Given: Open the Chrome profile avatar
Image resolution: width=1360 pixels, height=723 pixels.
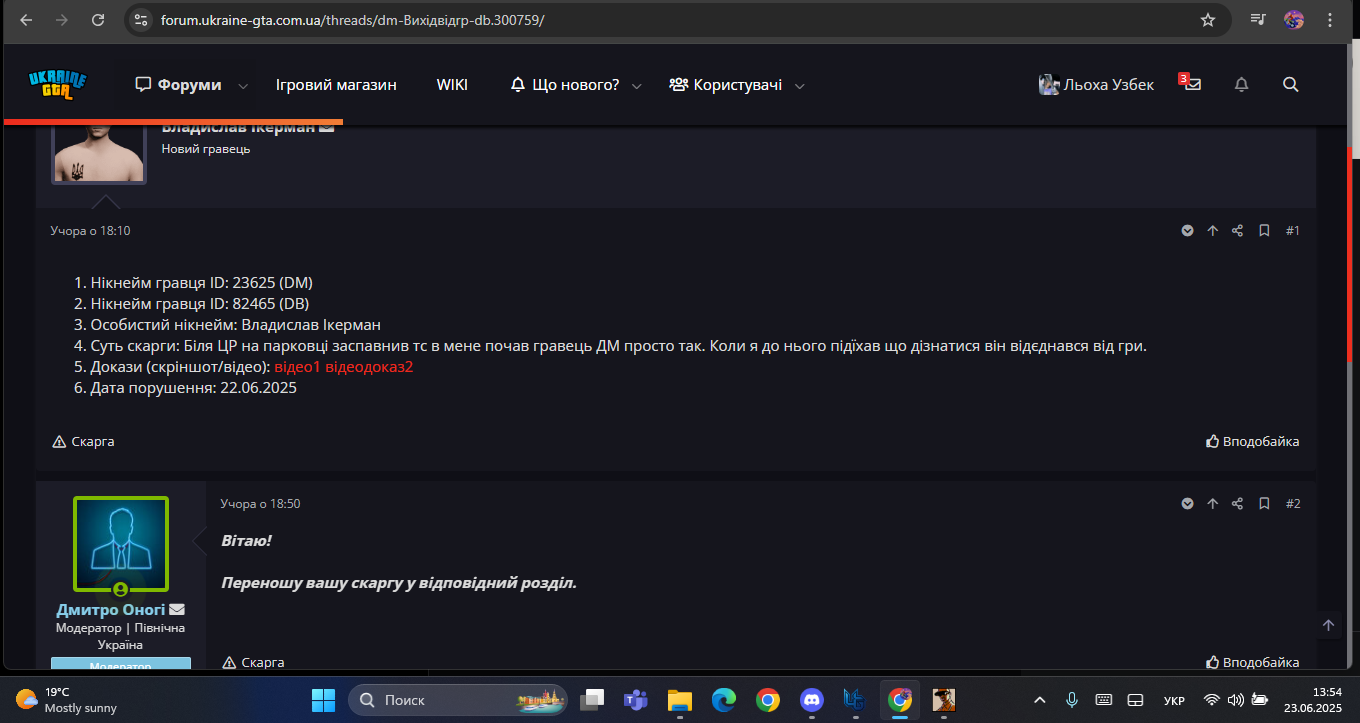Looking at the screenshot, I should (1294, 20).
